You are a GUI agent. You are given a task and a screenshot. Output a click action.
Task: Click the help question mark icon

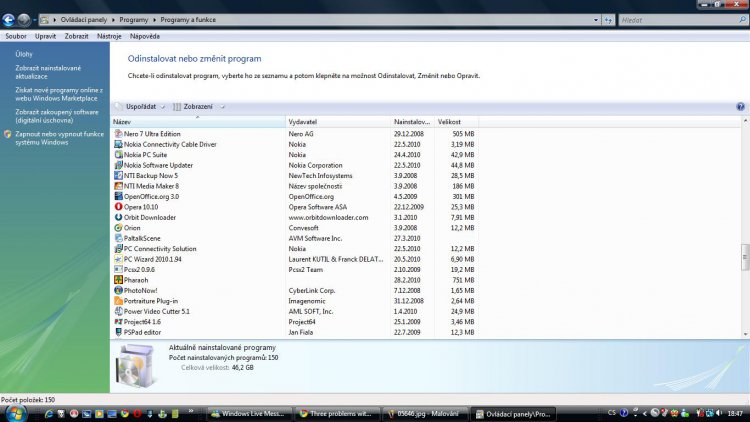(740, 107)
